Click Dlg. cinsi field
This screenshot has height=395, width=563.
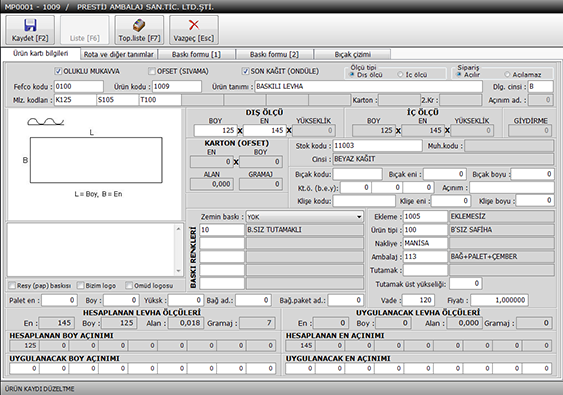[x=540, y=87]
